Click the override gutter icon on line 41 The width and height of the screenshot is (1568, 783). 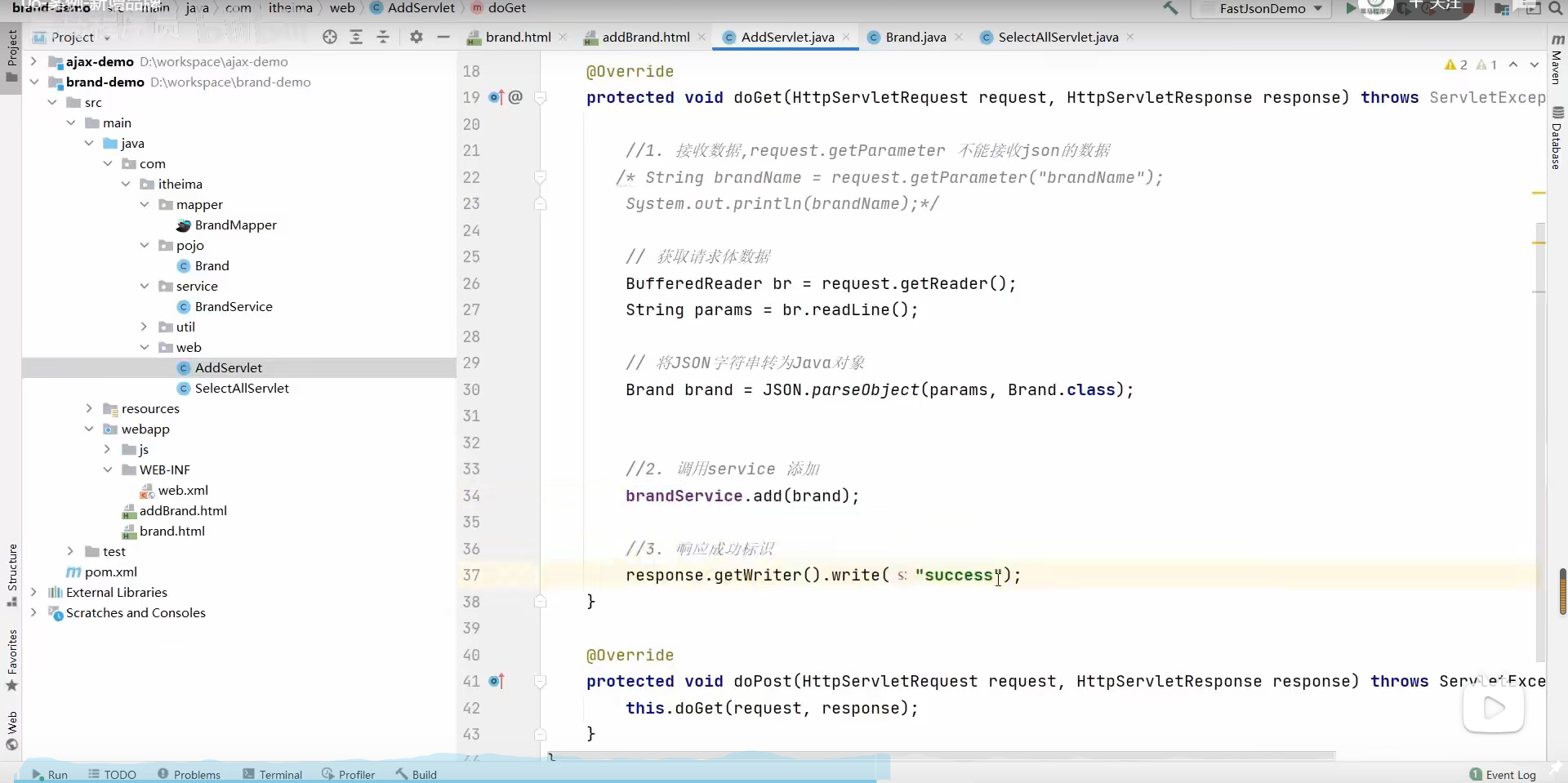click(x=497, y=681)
